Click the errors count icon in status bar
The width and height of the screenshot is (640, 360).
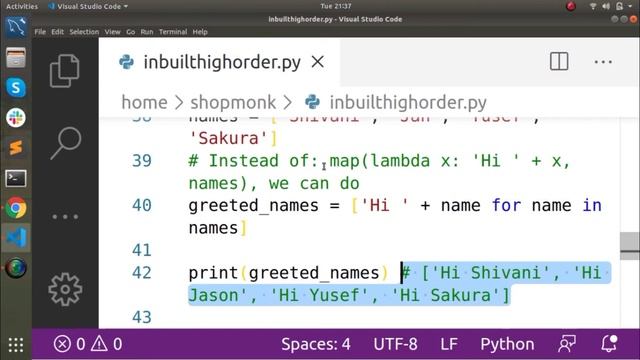pyautogui.click(x=62, y=344)
